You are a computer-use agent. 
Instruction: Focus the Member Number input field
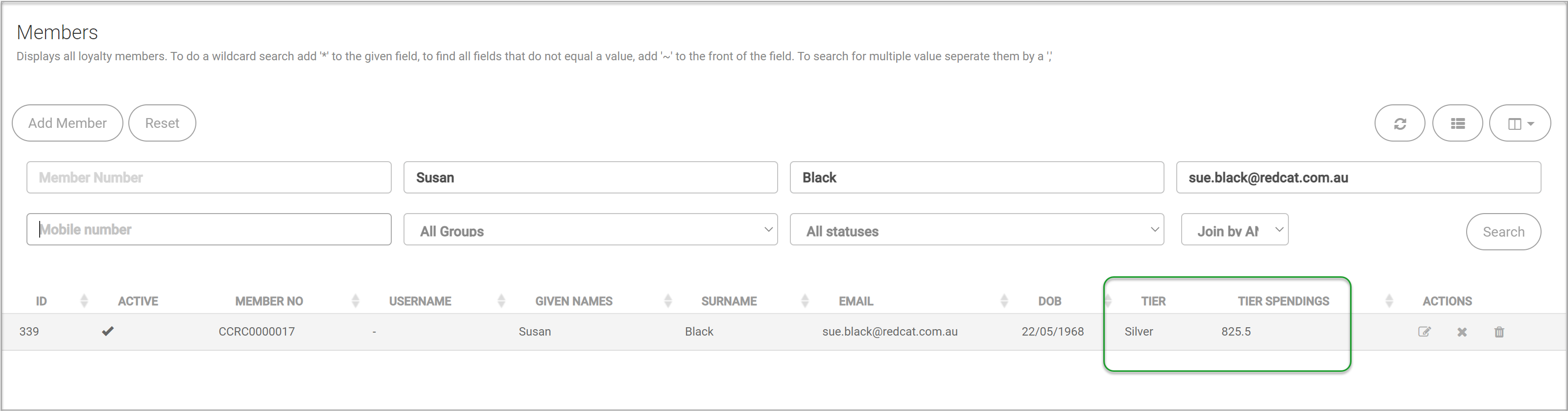(x=209, y=177)
